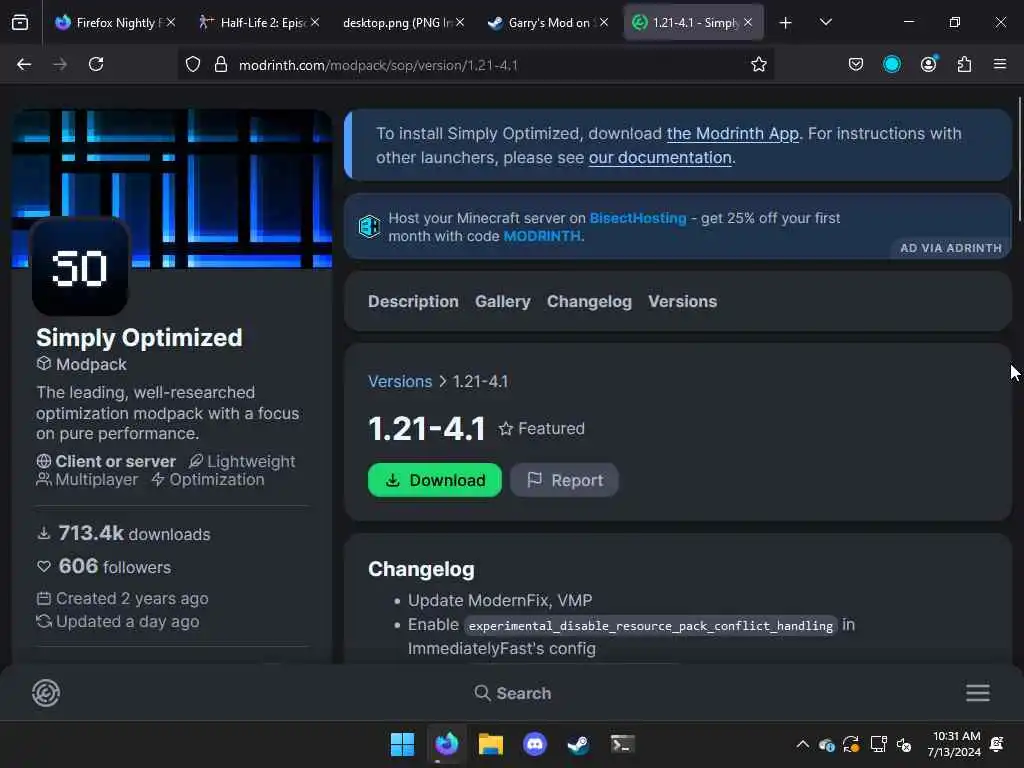Bookmark this page with the star

pyautogui.click(x=758, y=65)
